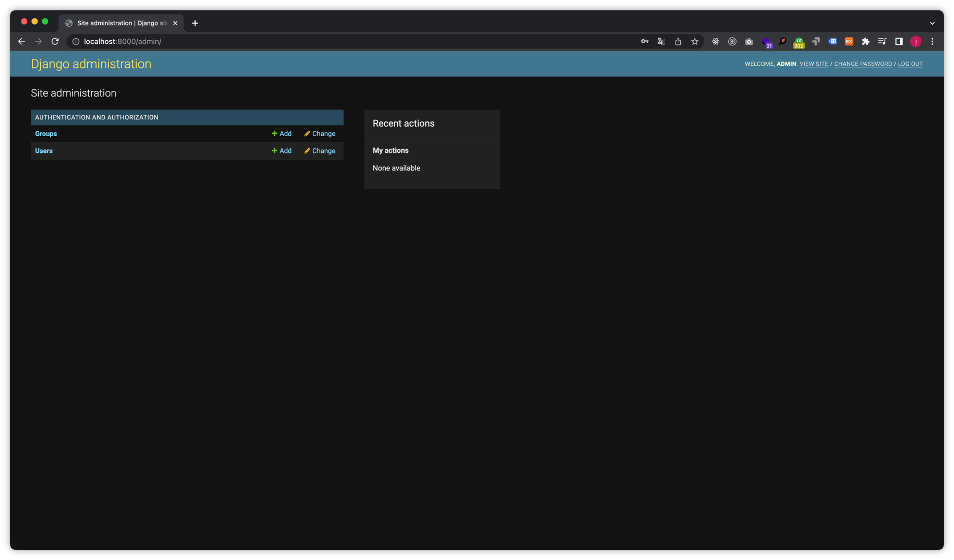This screenshot has width=954, height=560.
Task: Click the share page icon
Action: click(x=678, y=41)
